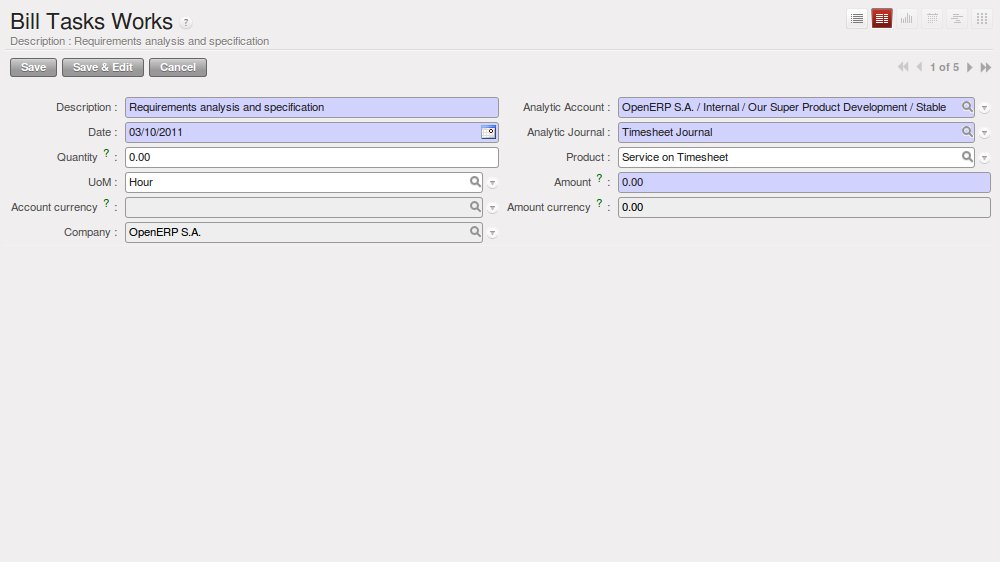This screenshot has height=562, width=1000.
Task: Click into the Quantity input field
Action: (x=311, y=157)
